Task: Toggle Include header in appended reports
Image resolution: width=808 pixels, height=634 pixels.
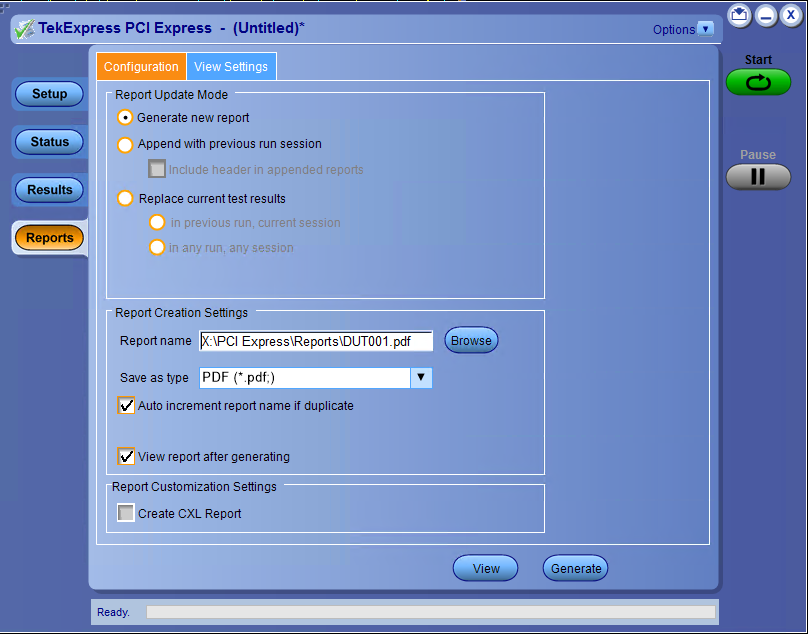Action: (157, 169)
